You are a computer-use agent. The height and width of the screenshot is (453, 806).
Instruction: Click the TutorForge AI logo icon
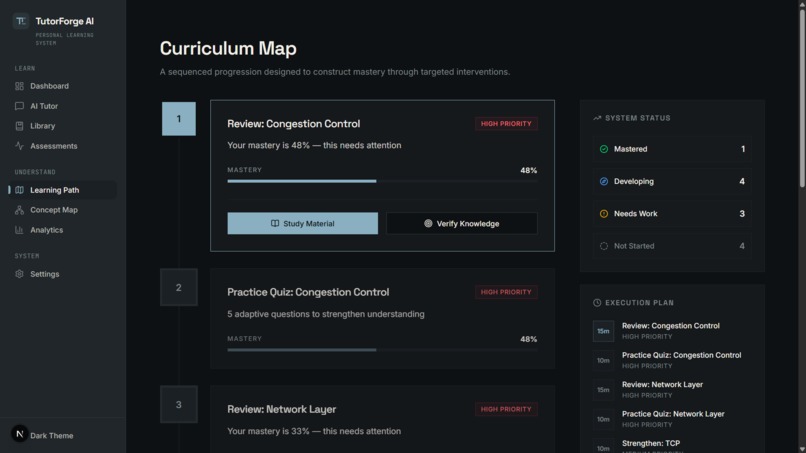pos(21,21)
